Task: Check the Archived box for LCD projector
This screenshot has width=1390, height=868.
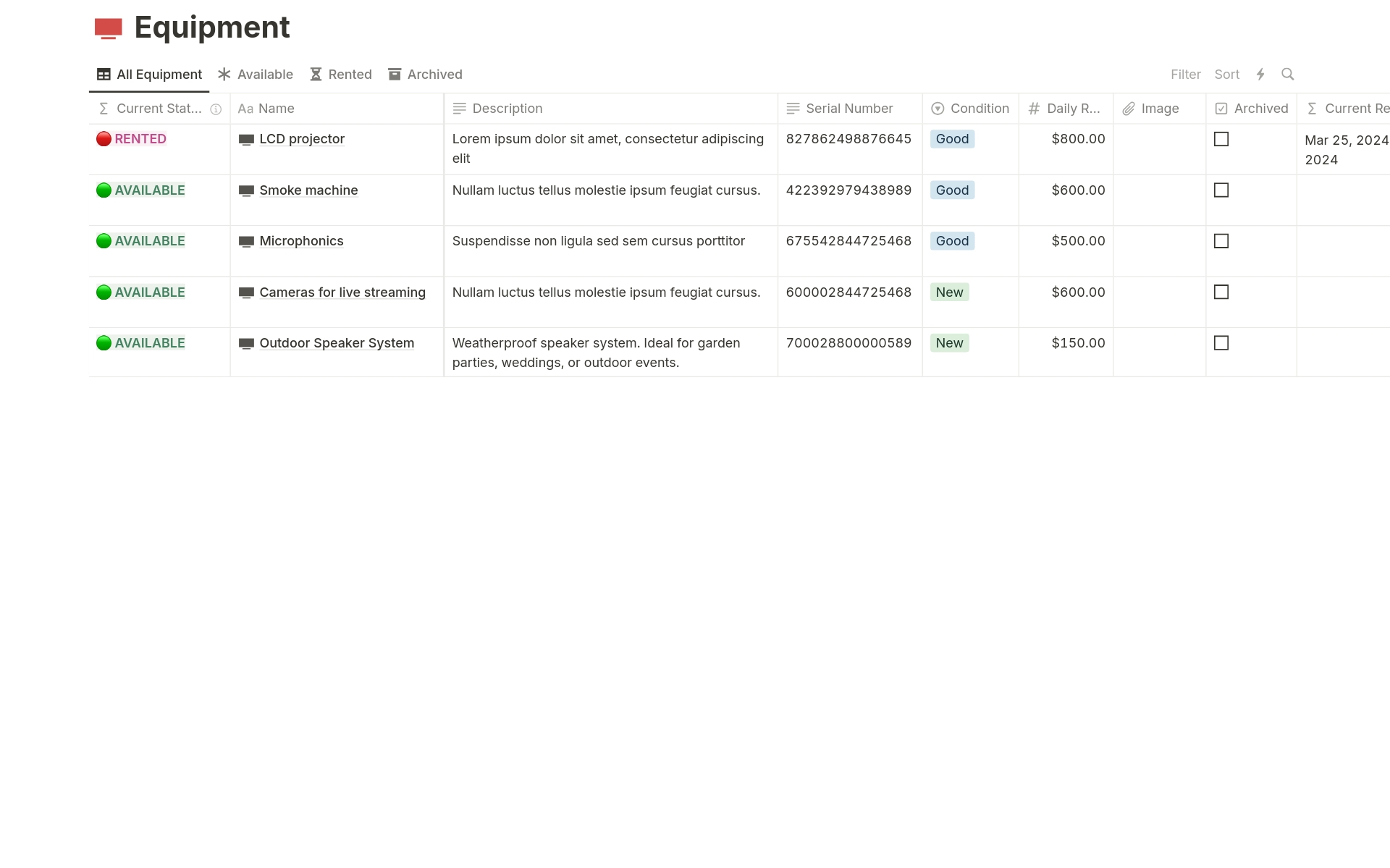Action: [1221, 139]
